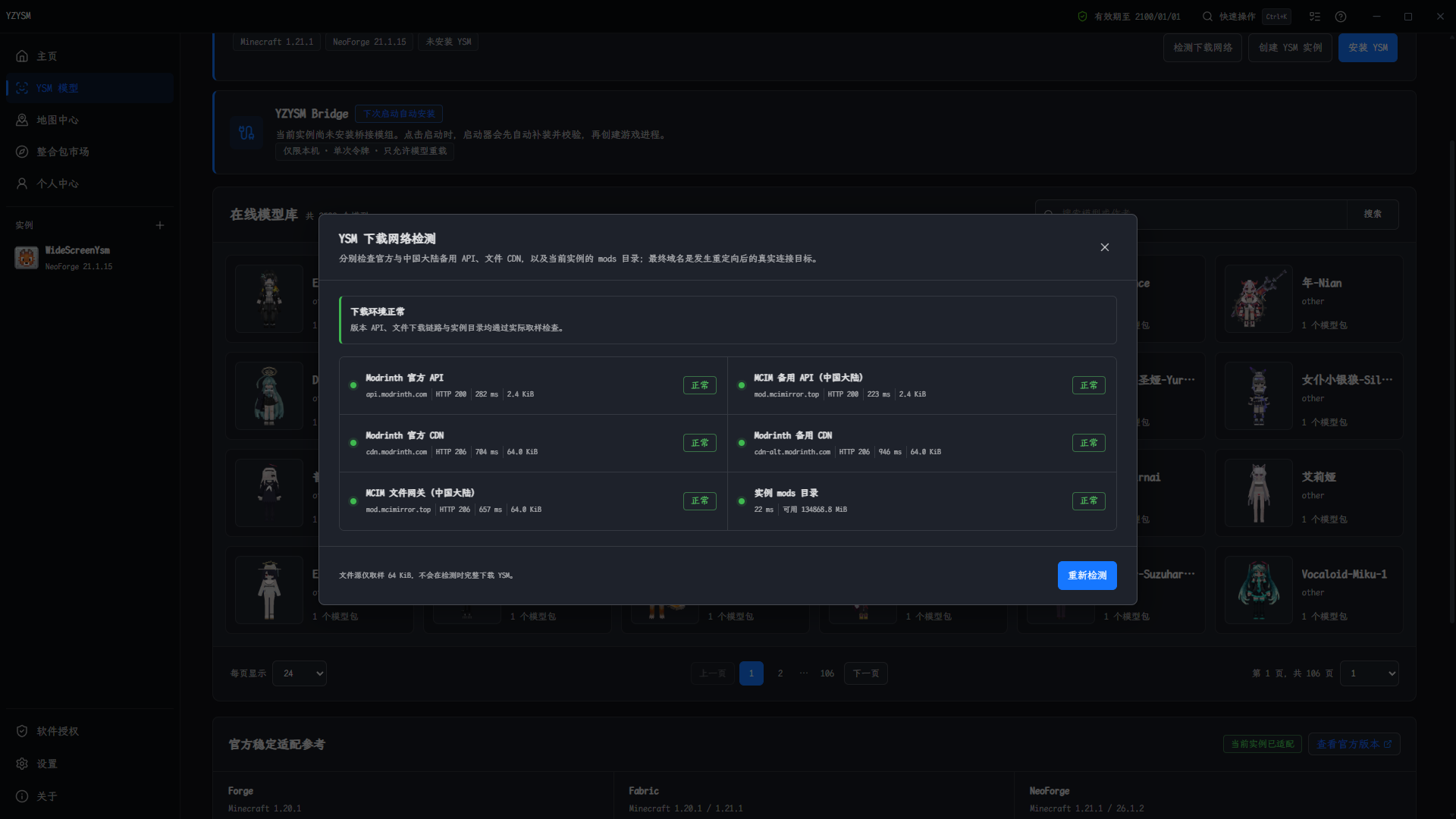This screenshot has height=819, width=1456.
Task: Click the Ctrl+K shortcut badge
Action: 1276,17
